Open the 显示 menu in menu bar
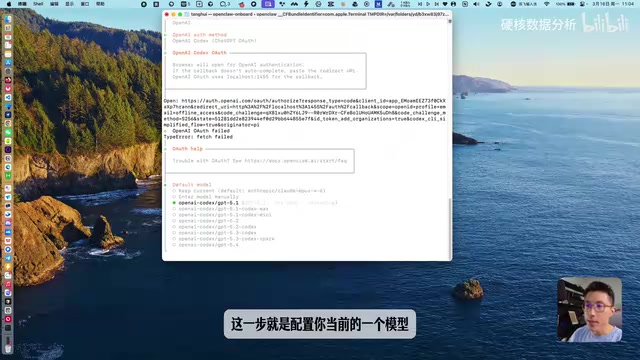The width and height of the screenshot is (640, 360). pyautogui.click(x=70, y=4)
